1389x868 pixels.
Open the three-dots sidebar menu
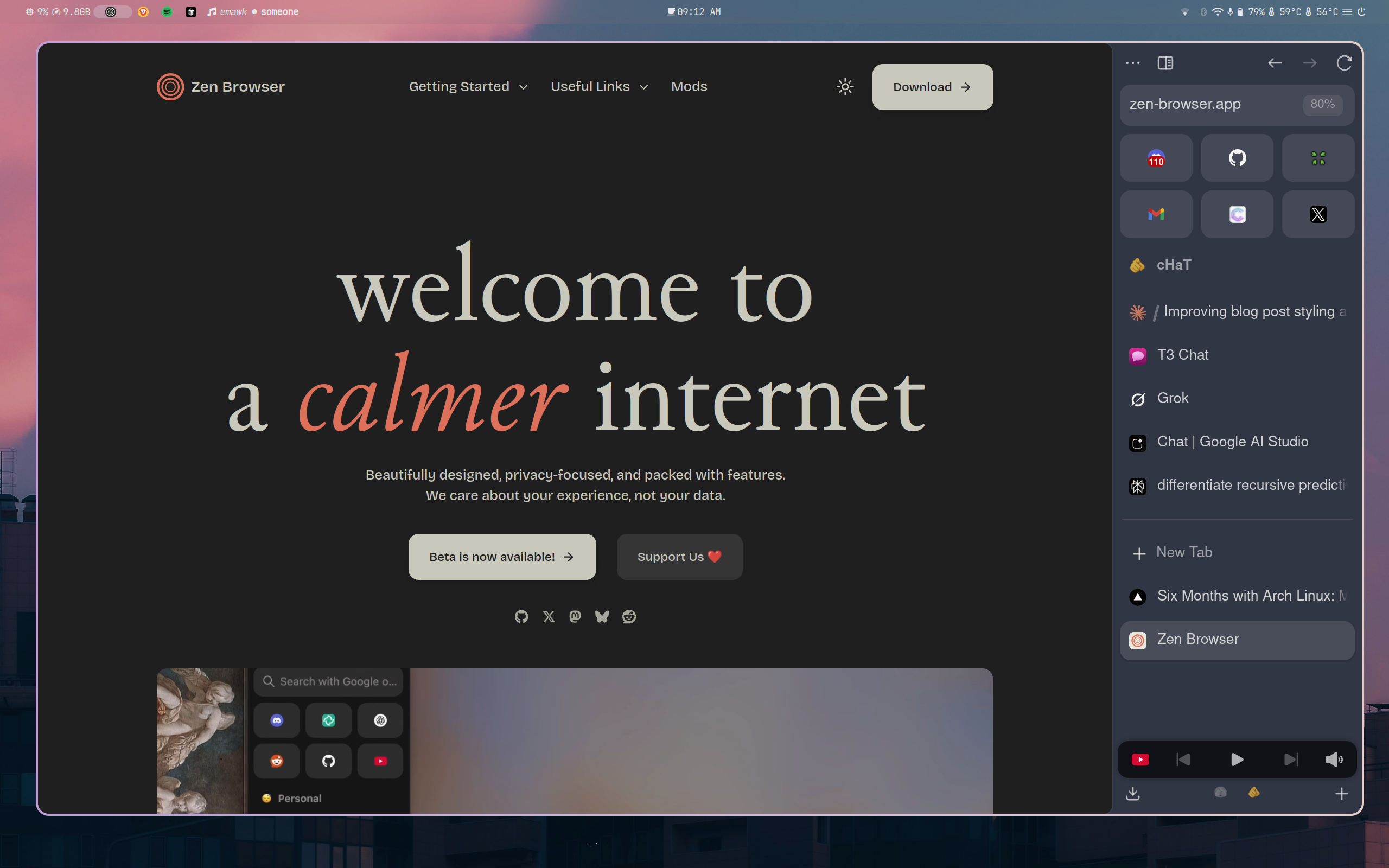tap(1132, 62)
